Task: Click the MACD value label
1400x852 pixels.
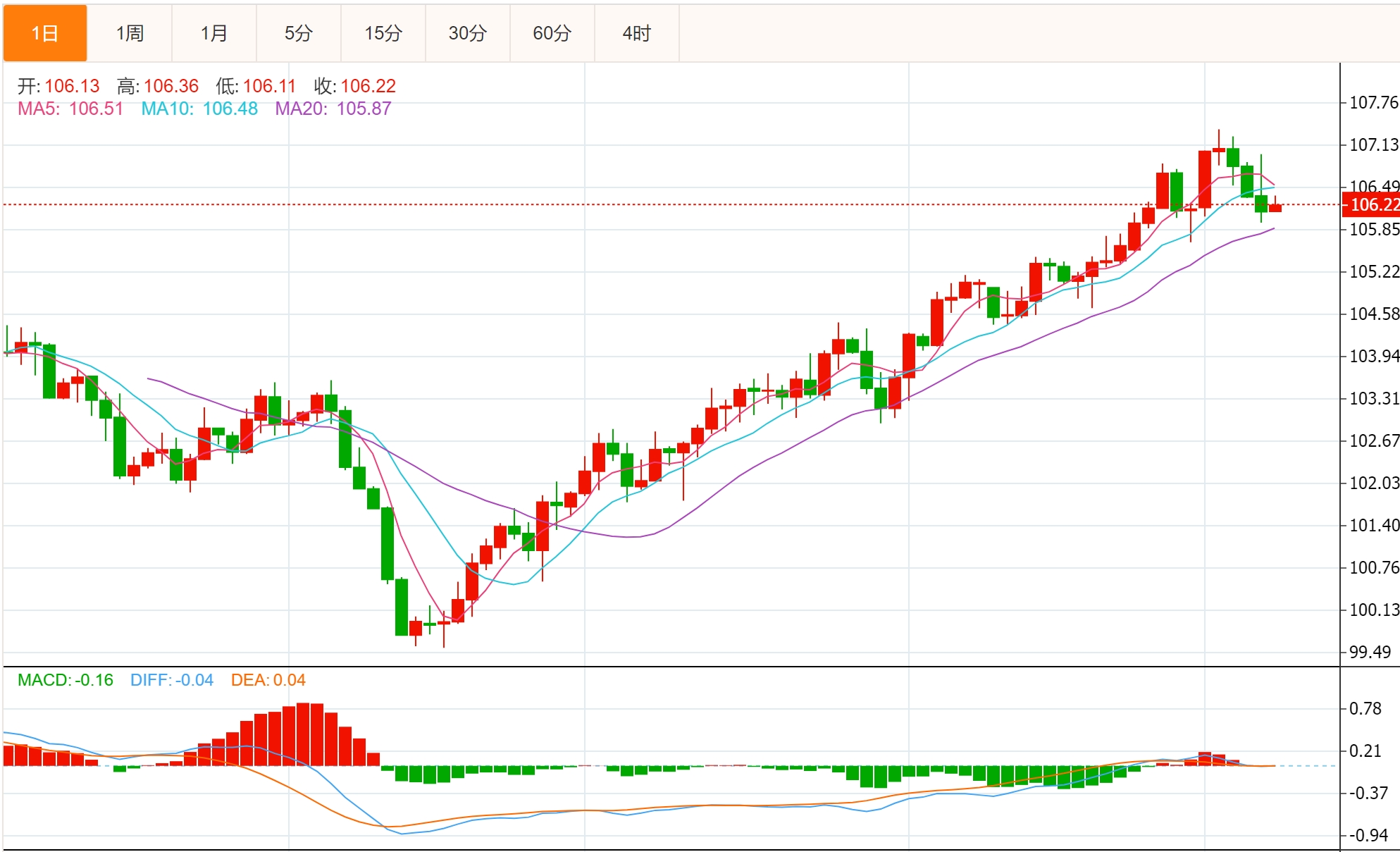Action: pyautogui.click(x=65, y=680)
